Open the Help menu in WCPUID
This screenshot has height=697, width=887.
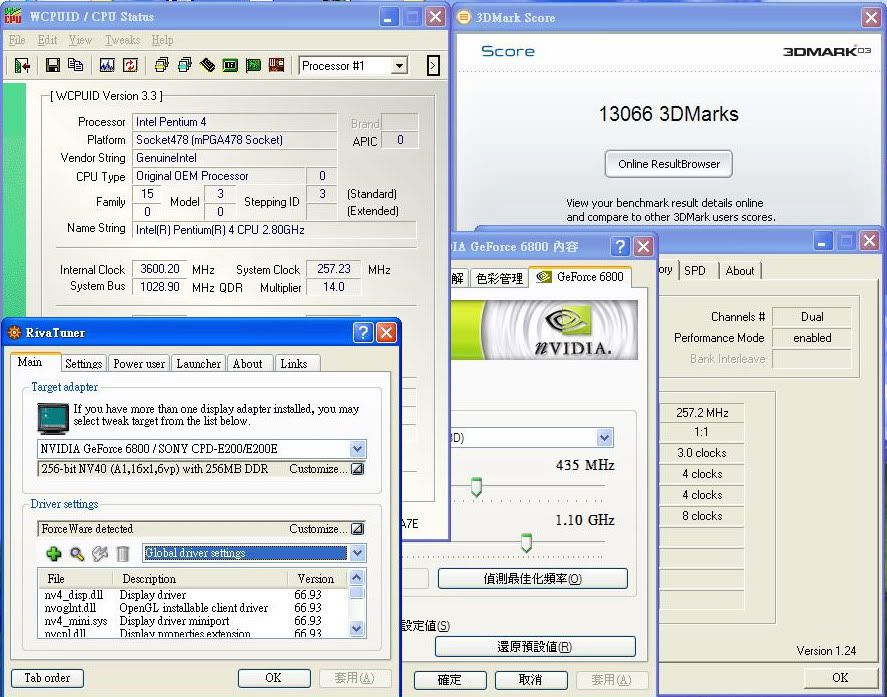pyautogui.click(x=162, y=40)
